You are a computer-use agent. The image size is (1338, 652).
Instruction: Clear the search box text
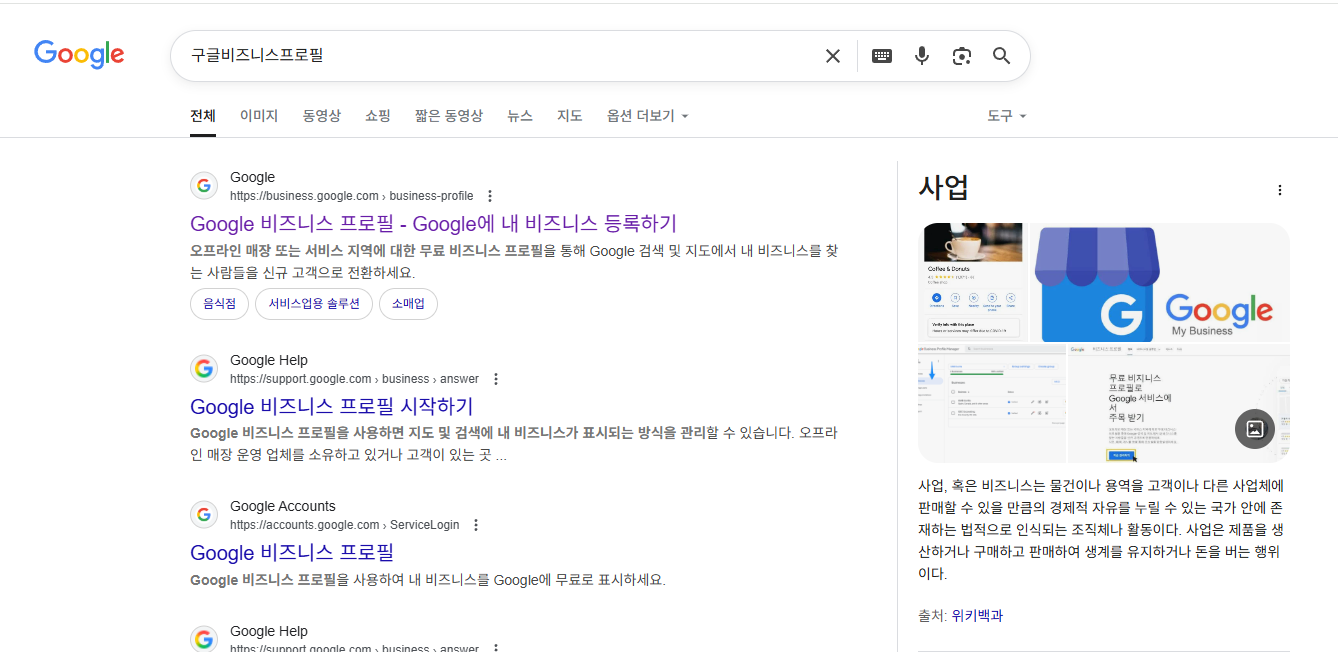(832, 56)
